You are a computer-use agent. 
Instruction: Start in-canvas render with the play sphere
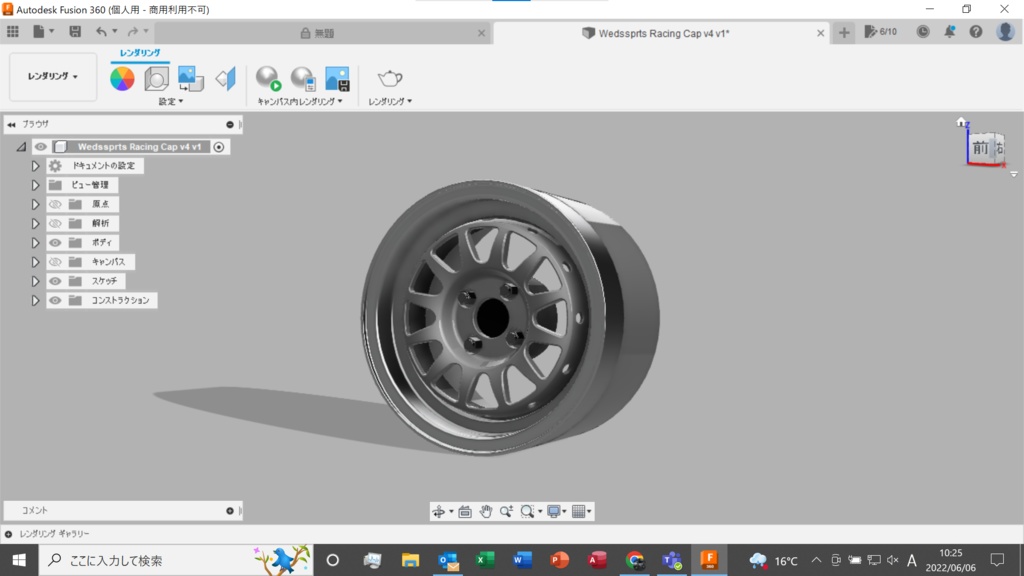pyautogui.click(x=268, y=79)
